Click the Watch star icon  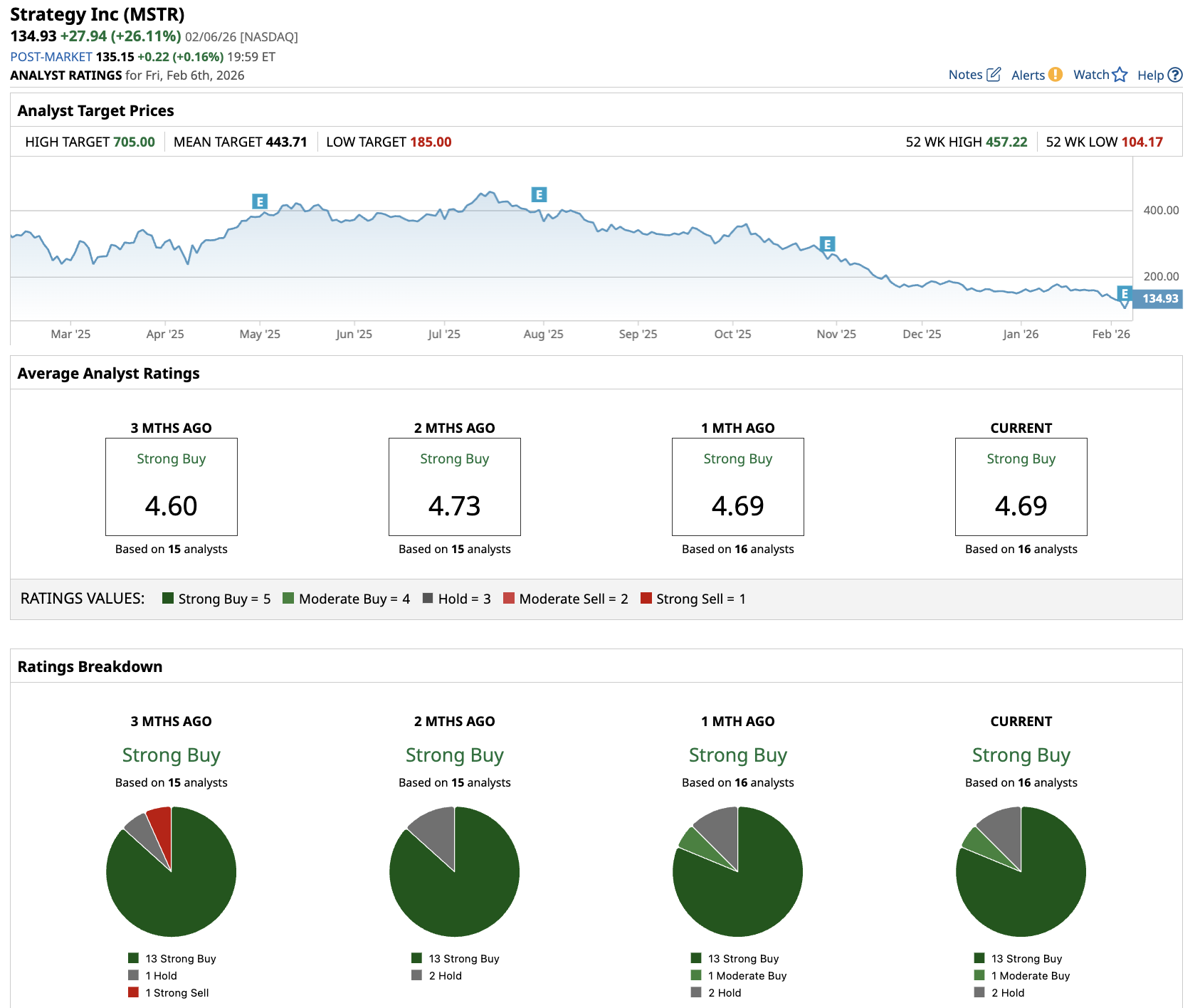point(1120,74)
